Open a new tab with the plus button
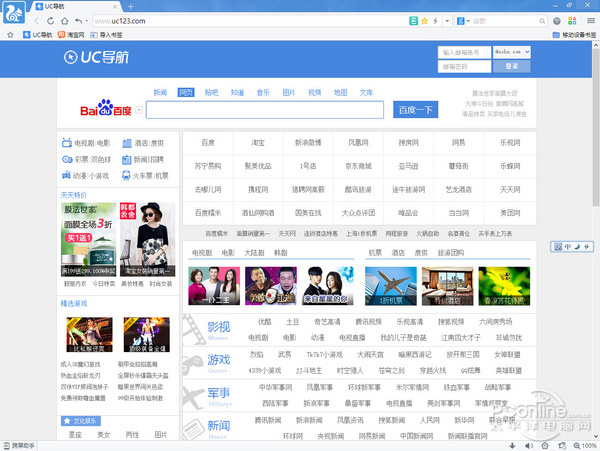This screenshot has height=451, width=600. (x=130, y=7)
